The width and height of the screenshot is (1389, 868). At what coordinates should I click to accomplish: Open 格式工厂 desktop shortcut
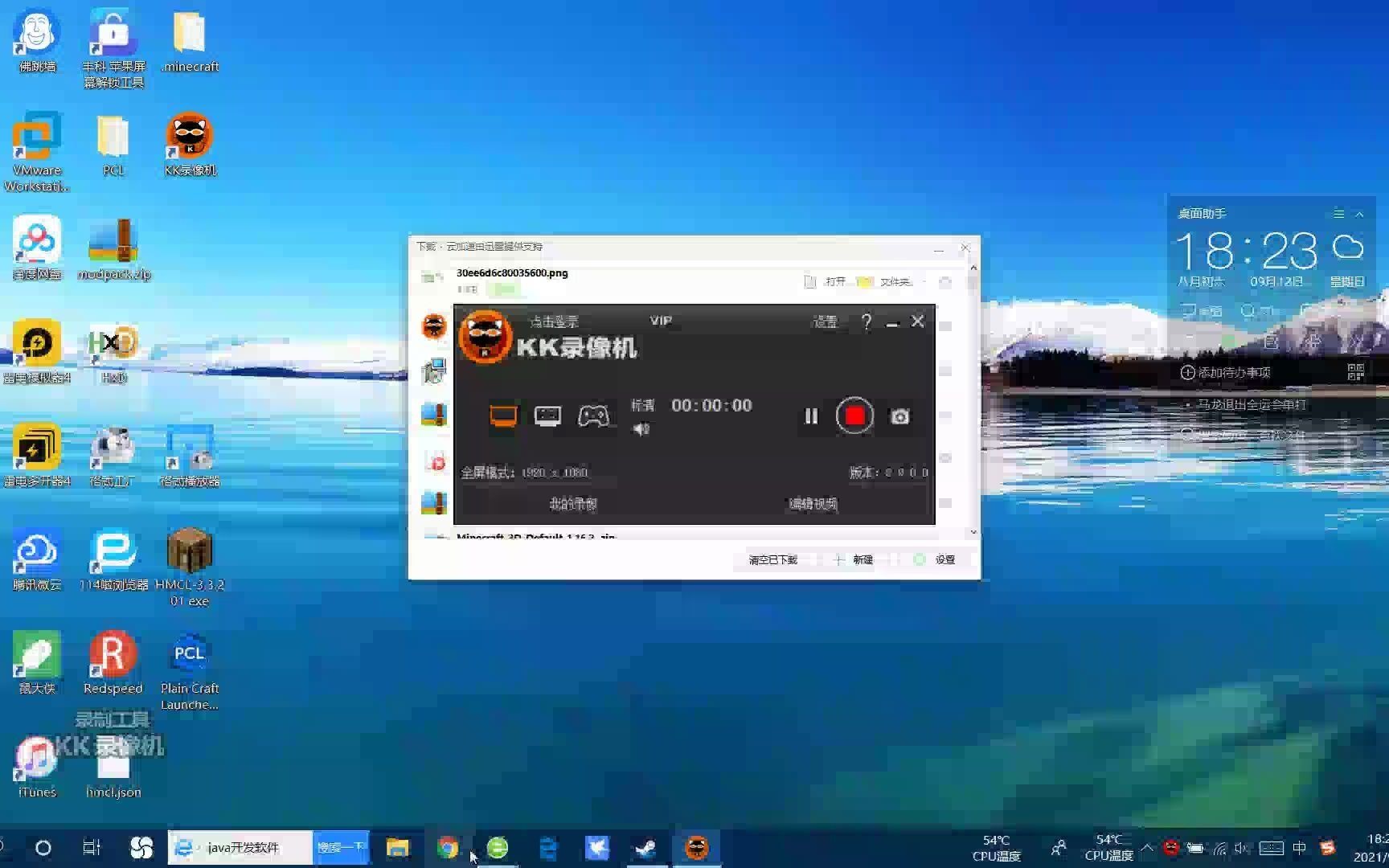click(113, 456)
